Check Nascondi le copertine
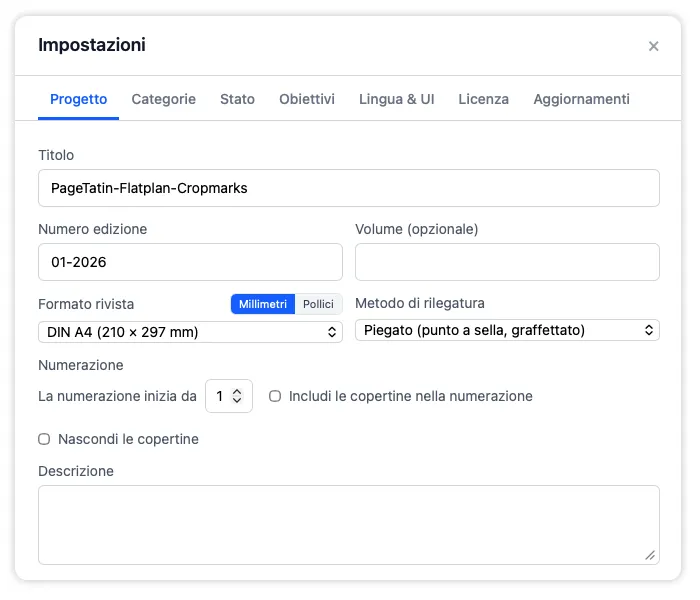The image size is (700, 600). pos(44,439)
